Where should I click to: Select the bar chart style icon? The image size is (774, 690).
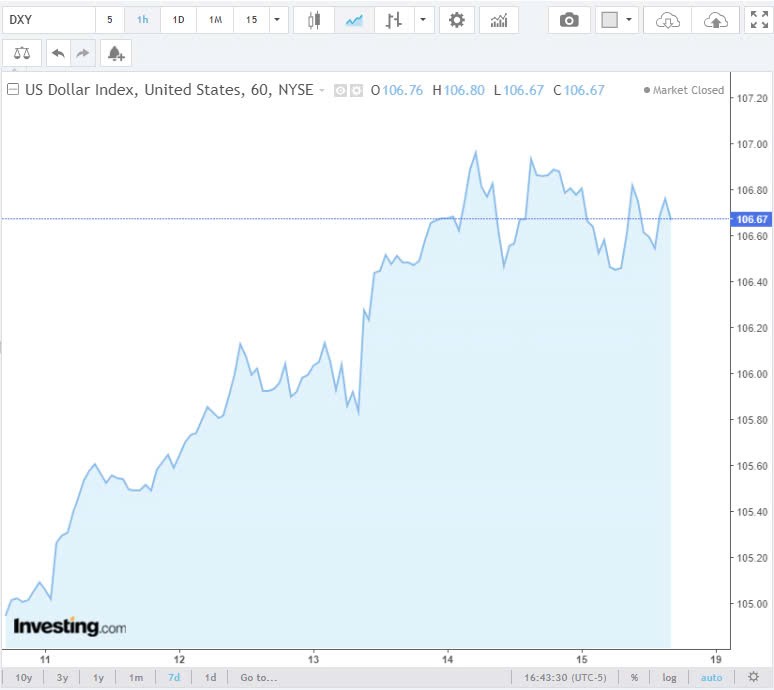(394, 20)
